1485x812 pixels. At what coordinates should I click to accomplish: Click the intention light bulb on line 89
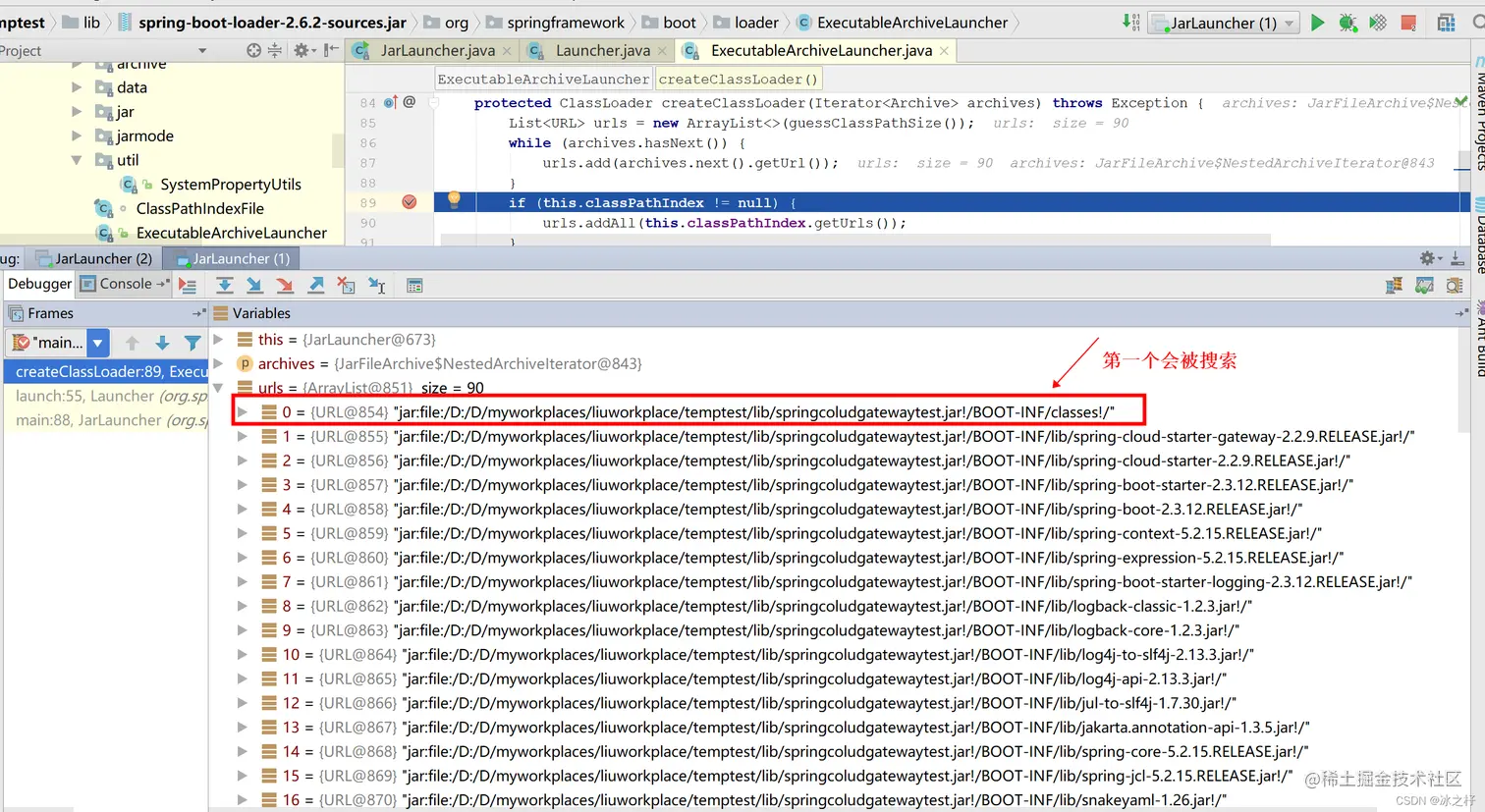[454, 200]
